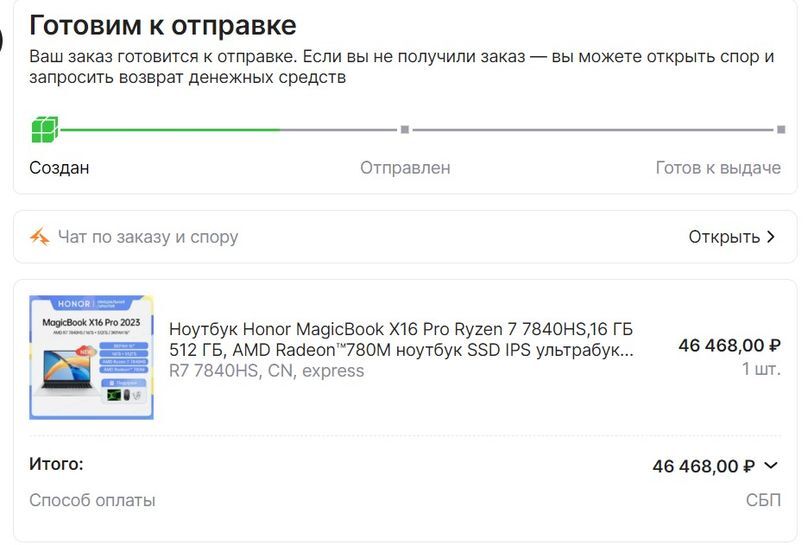This screenshot has height=545, width=808.
Task: Click the quantity text 1 шт.
Action: [x=761, y=369]
